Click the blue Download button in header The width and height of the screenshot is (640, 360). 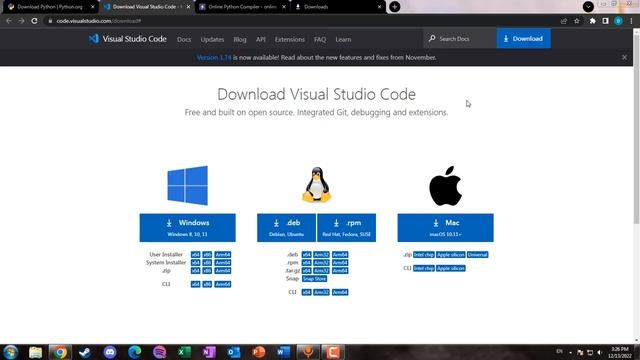click(523, 38)
